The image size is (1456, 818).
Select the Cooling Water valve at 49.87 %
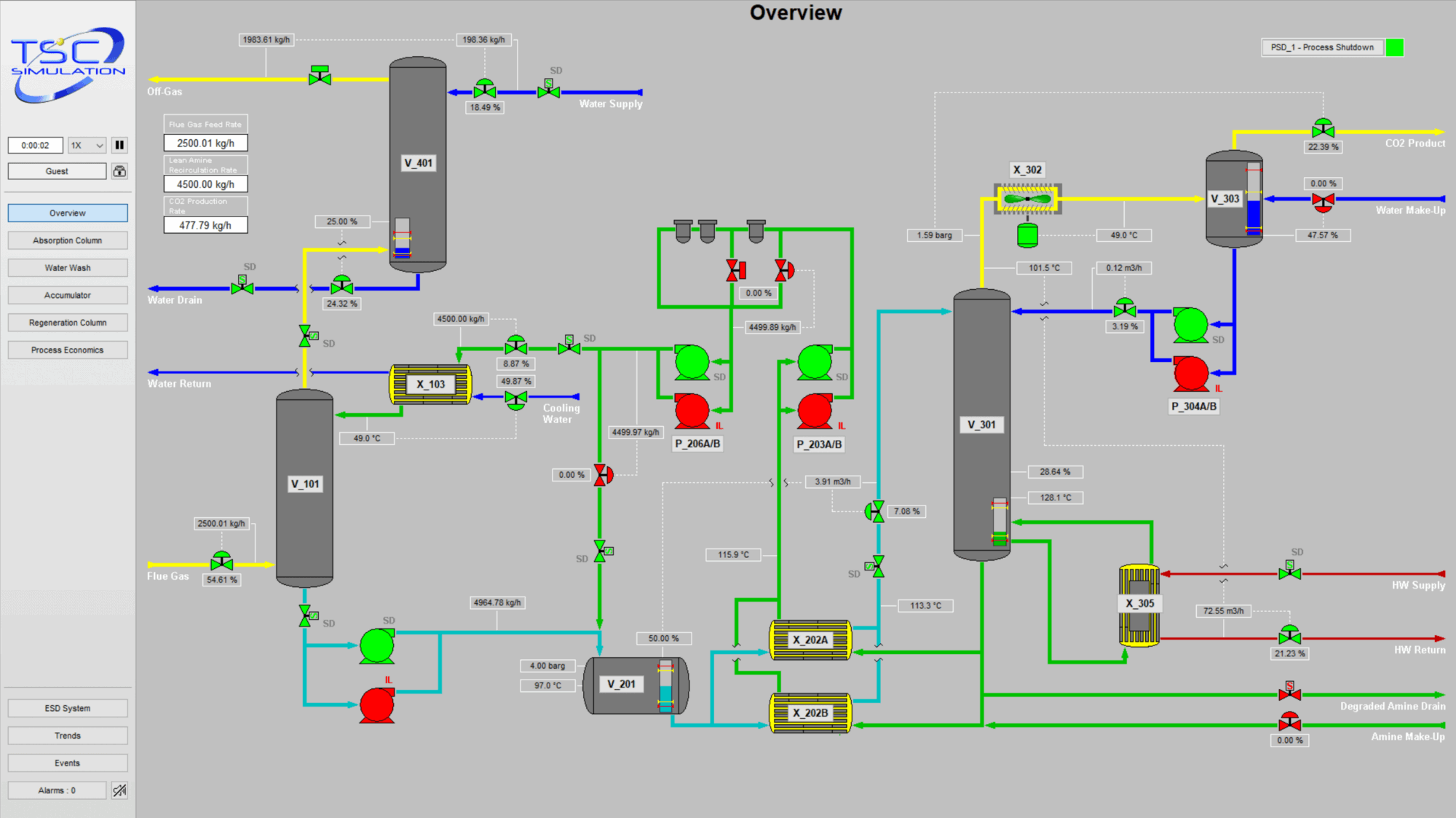[x=516, y=400]
